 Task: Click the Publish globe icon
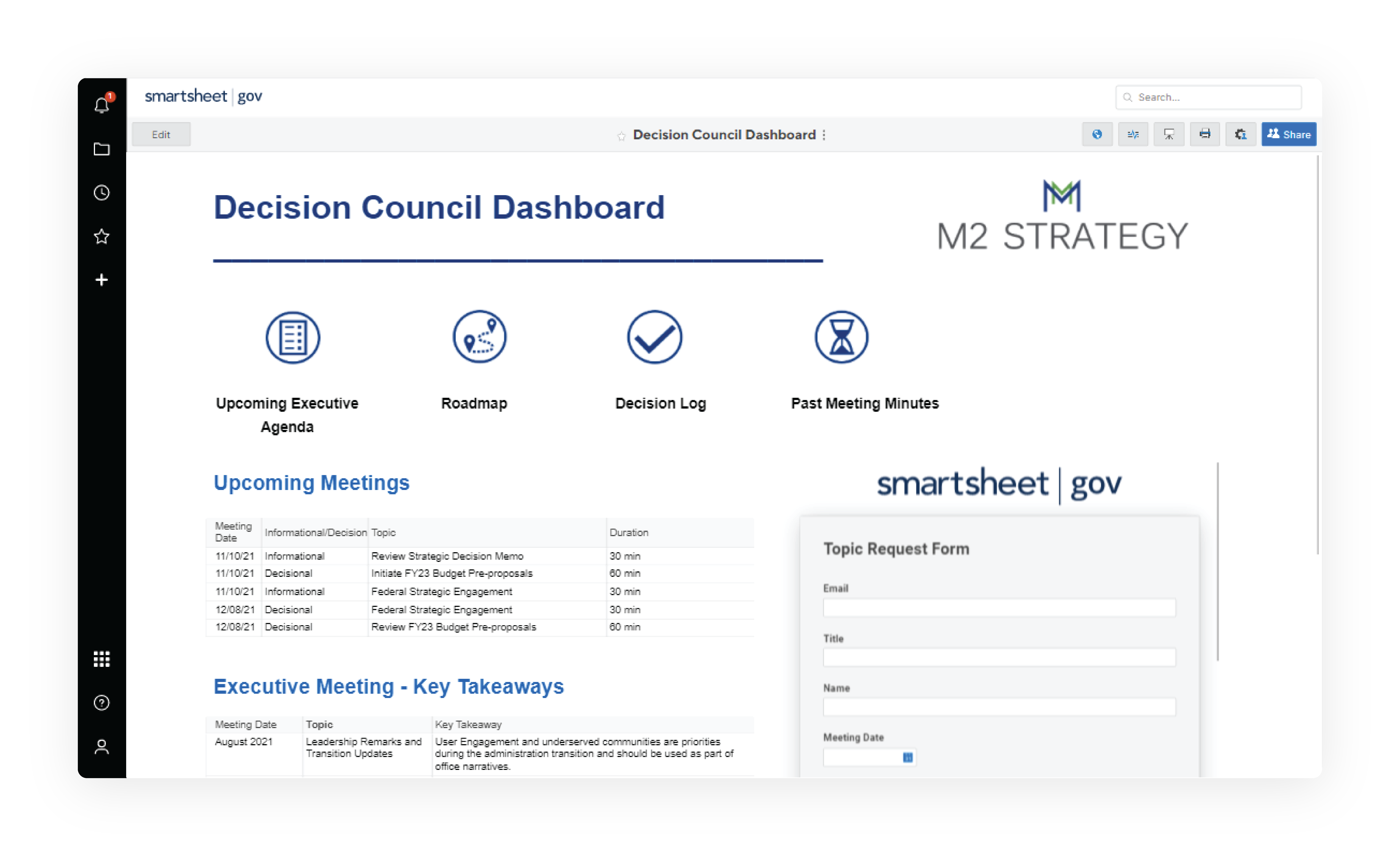1097,135
